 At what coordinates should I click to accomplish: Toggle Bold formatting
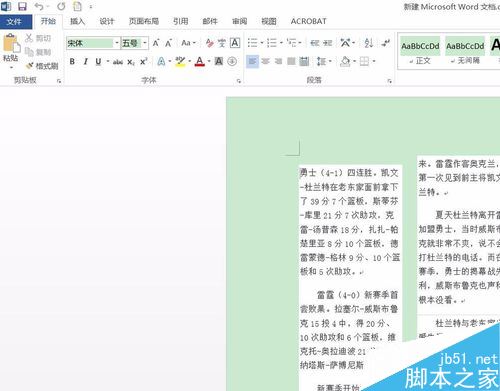click(x=72, y=62)
